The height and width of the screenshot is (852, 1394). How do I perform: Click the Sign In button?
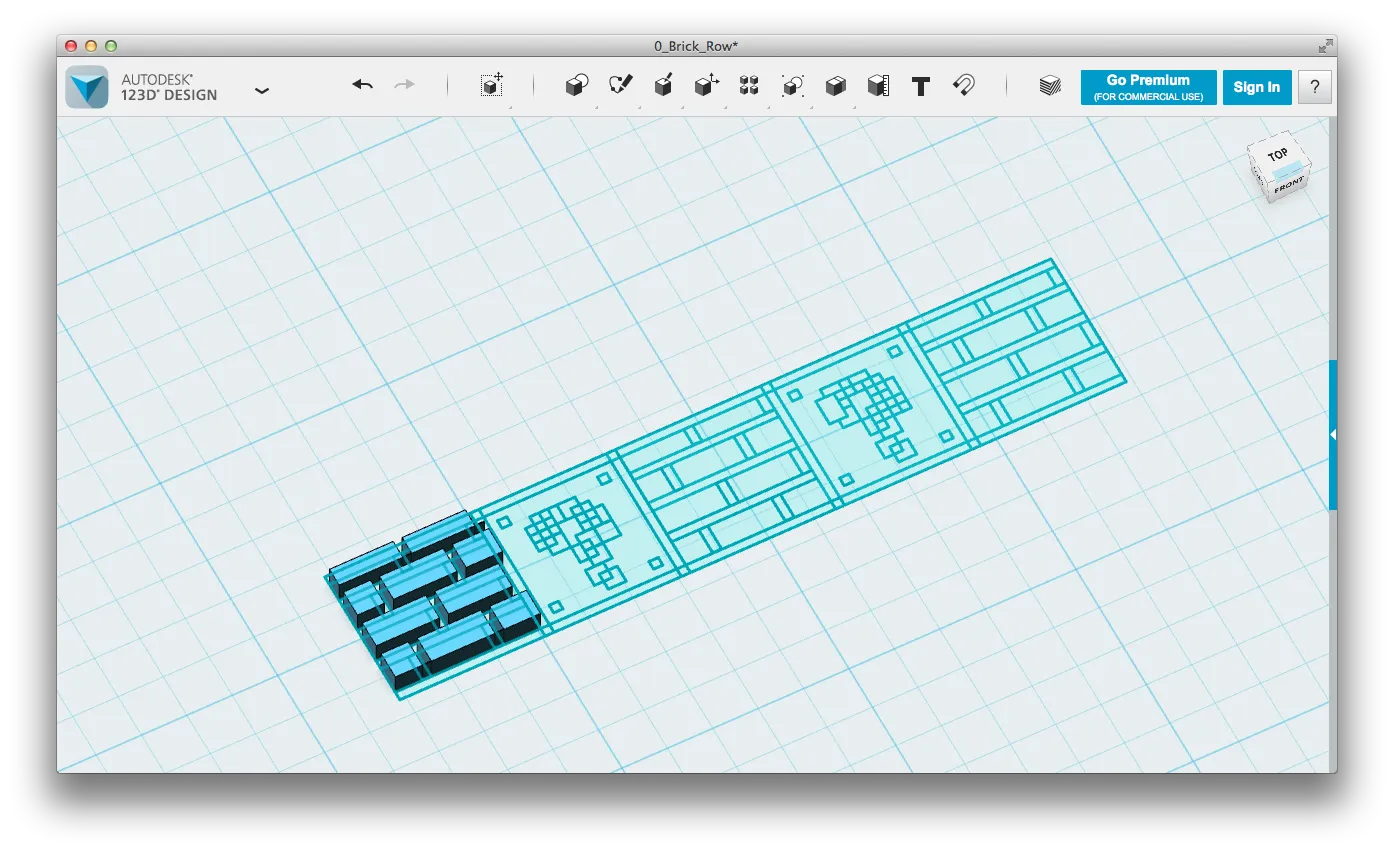(x=1257, y=87)
